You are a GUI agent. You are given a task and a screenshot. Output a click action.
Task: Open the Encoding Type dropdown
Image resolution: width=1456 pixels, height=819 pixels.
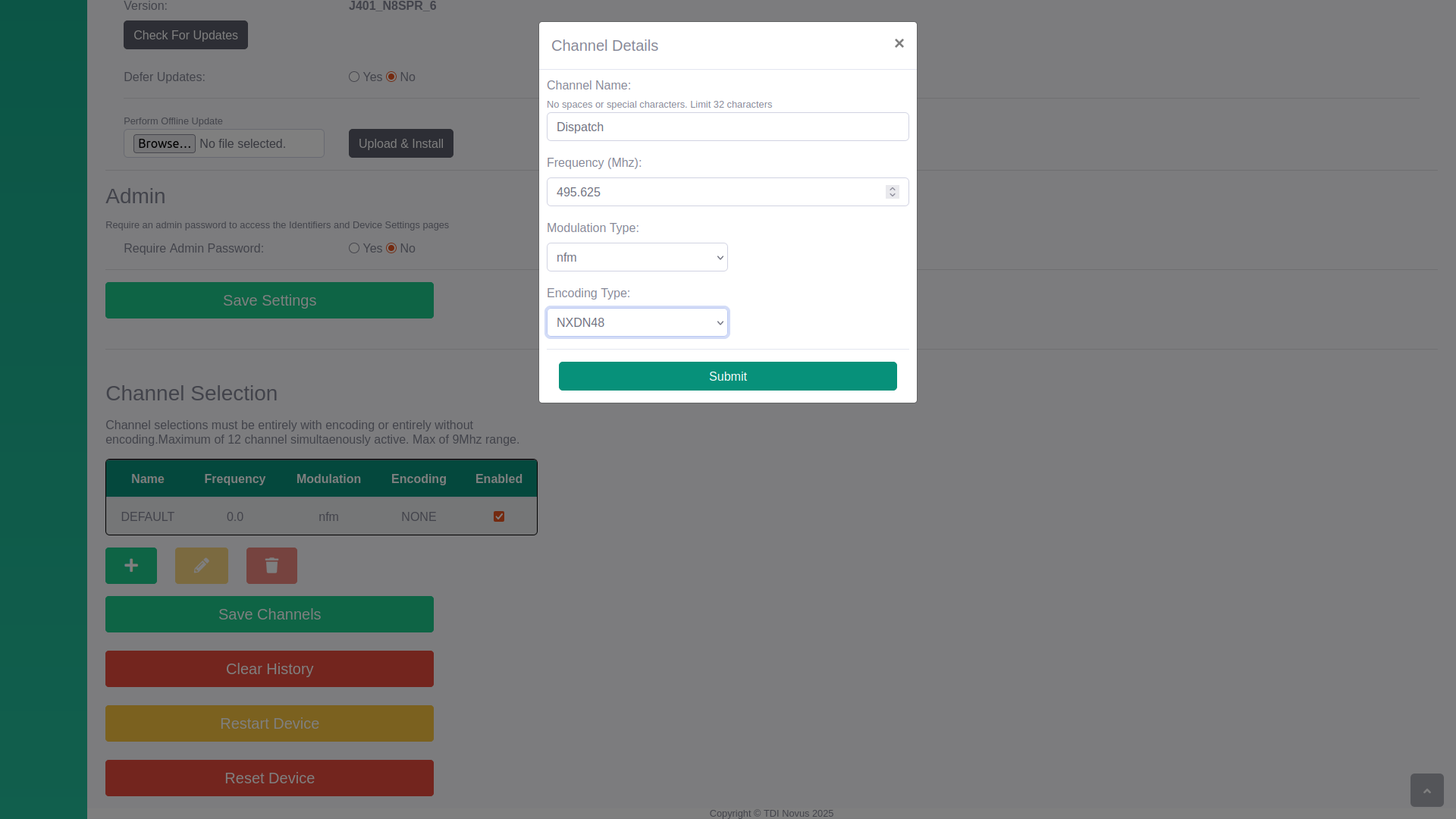[637, 322]
